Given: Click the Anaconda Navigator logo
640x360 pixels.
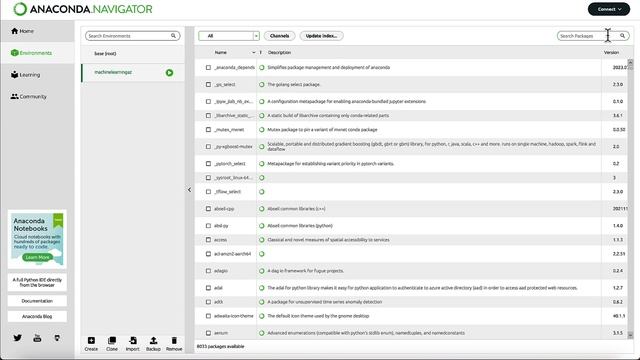Looking at the screenshot, I should pyautogui.click(x=83, y=9).
